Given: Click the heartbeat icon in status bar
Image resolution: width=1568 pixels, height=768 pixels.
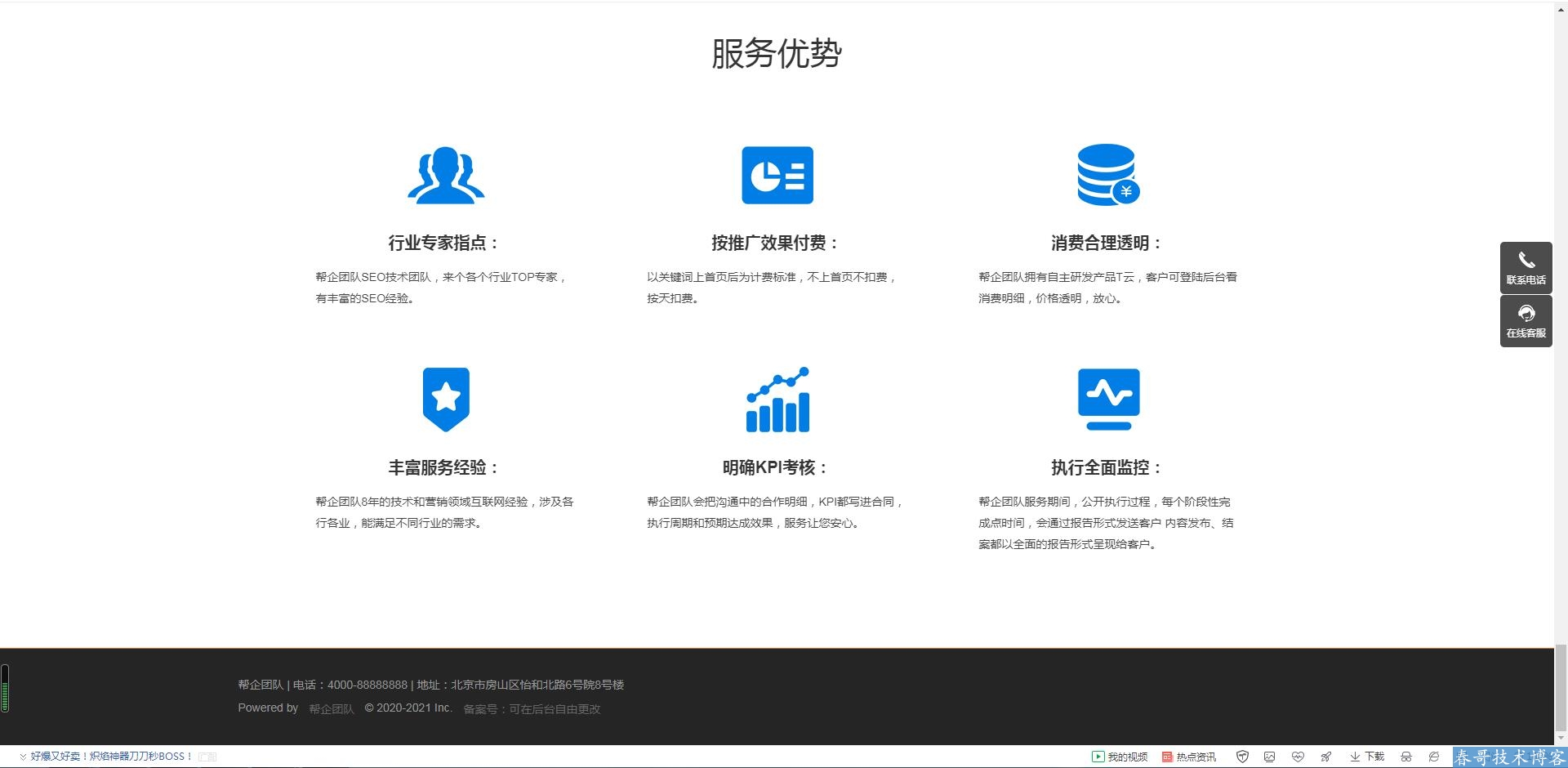Looking at the screenshot, I should point(1298,757).
